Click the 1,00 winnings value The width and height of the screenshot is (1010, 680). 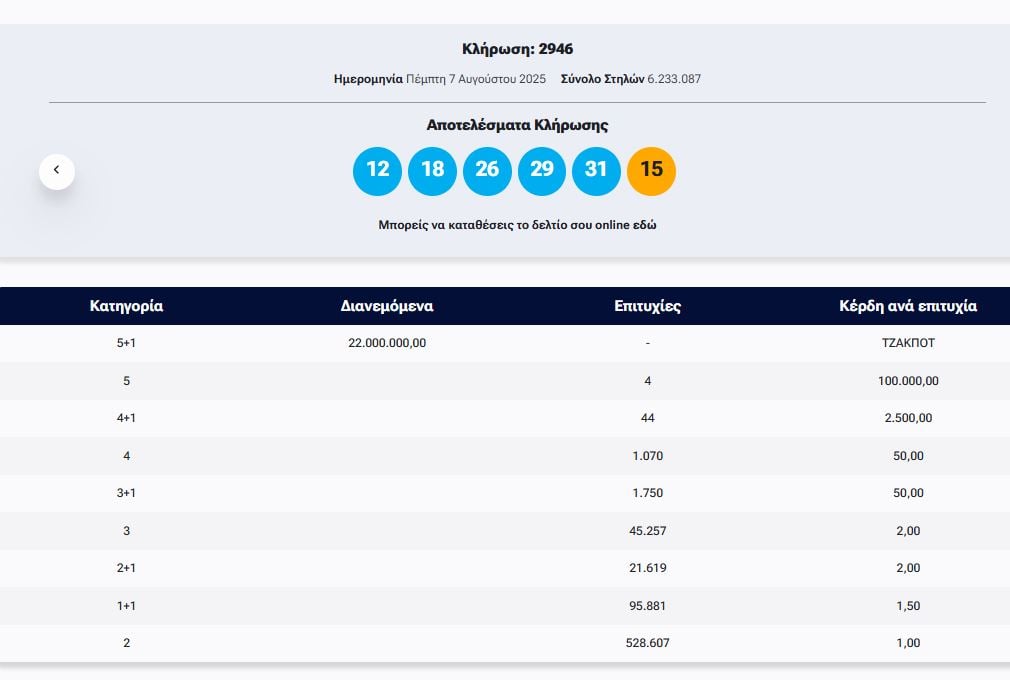[908, 643]
